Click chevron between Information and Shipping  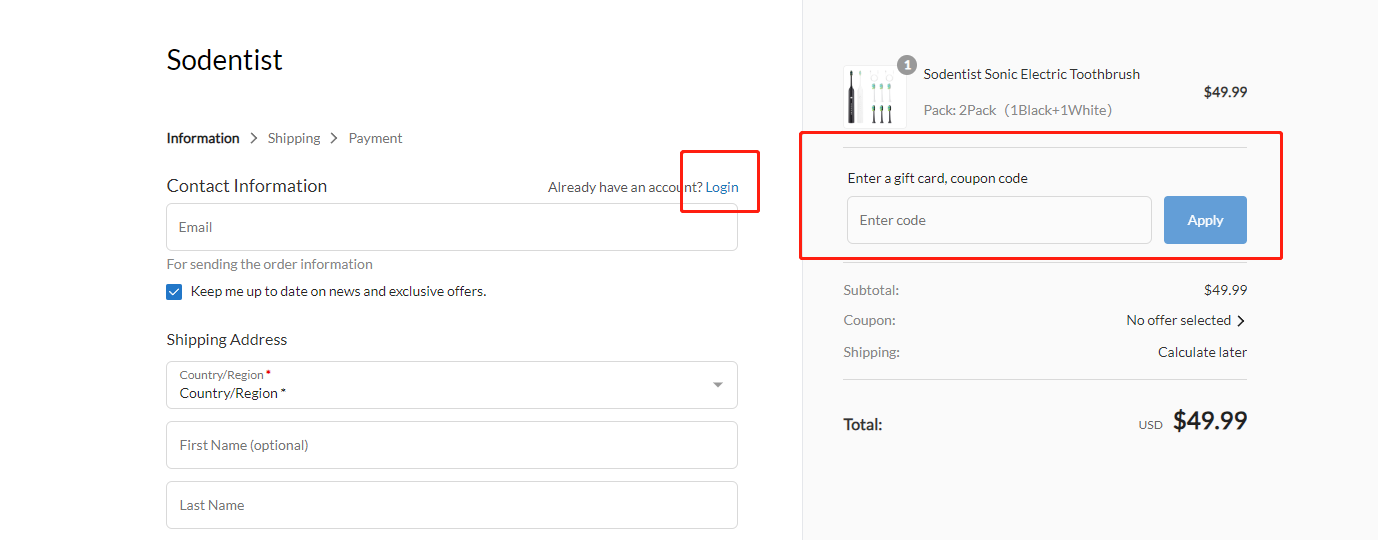[254, 138]
